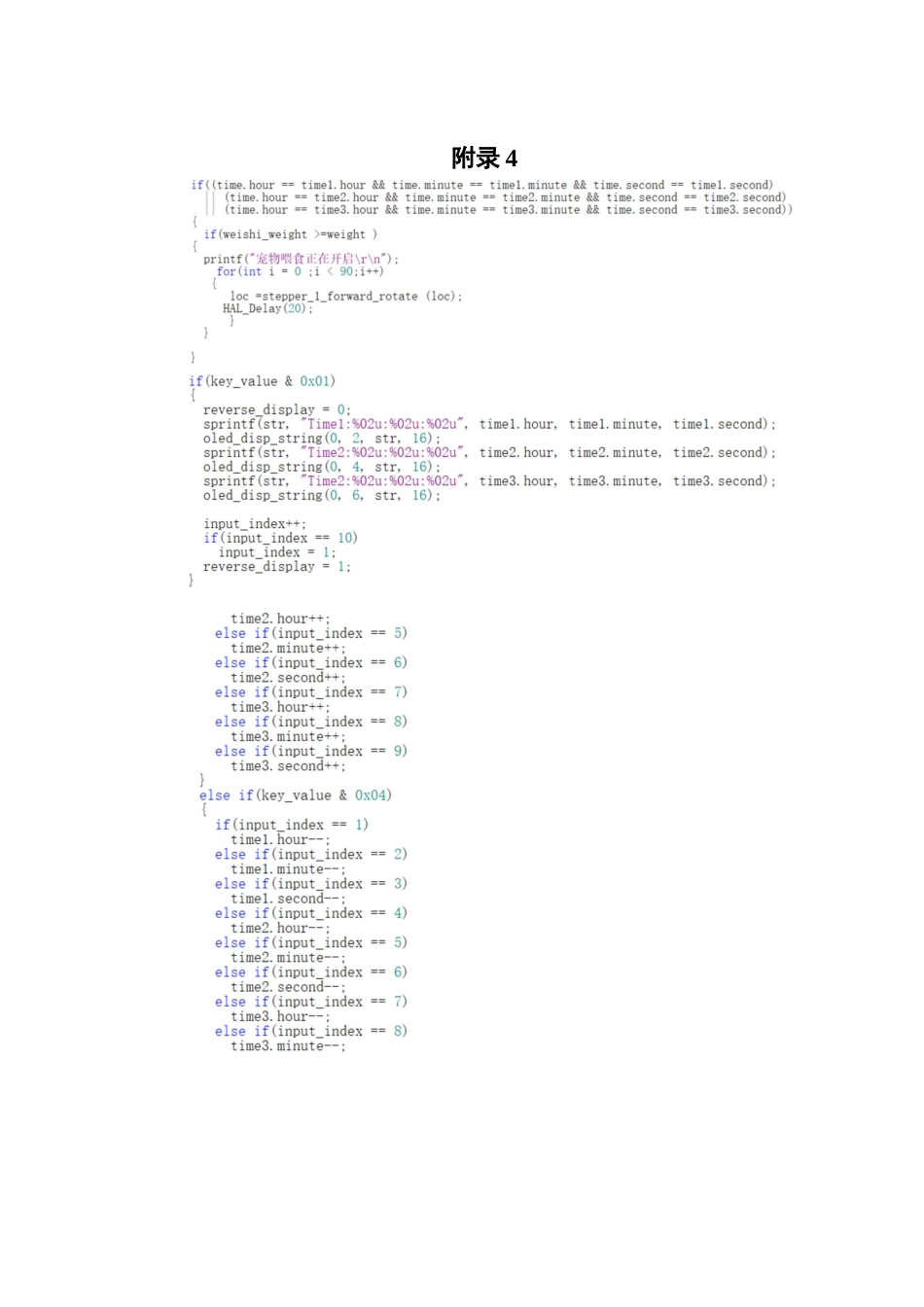Click the reverse_display = 1 line
924x1307 pixels.
point(276,566)
